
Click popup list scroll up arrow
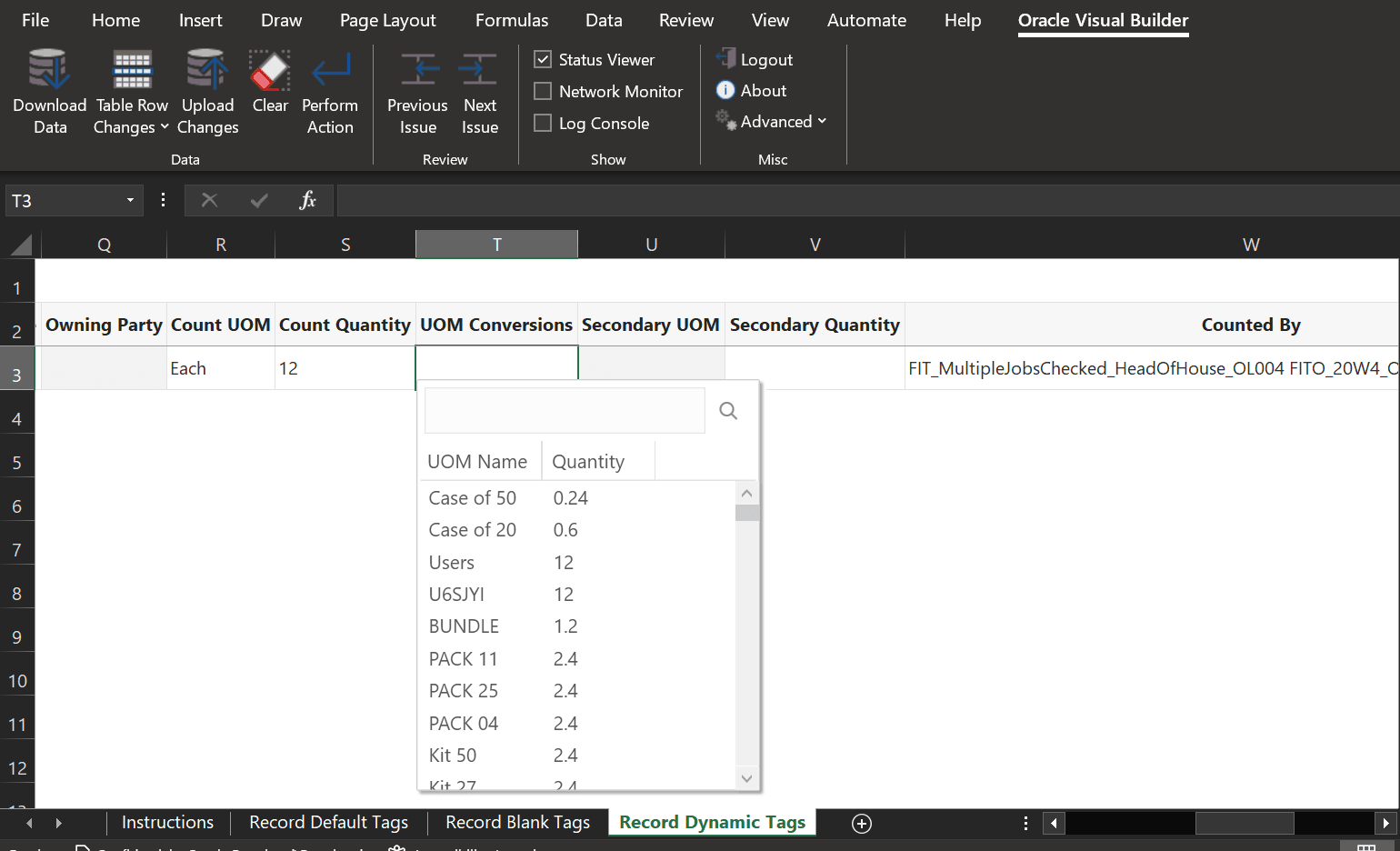point(746,493)
